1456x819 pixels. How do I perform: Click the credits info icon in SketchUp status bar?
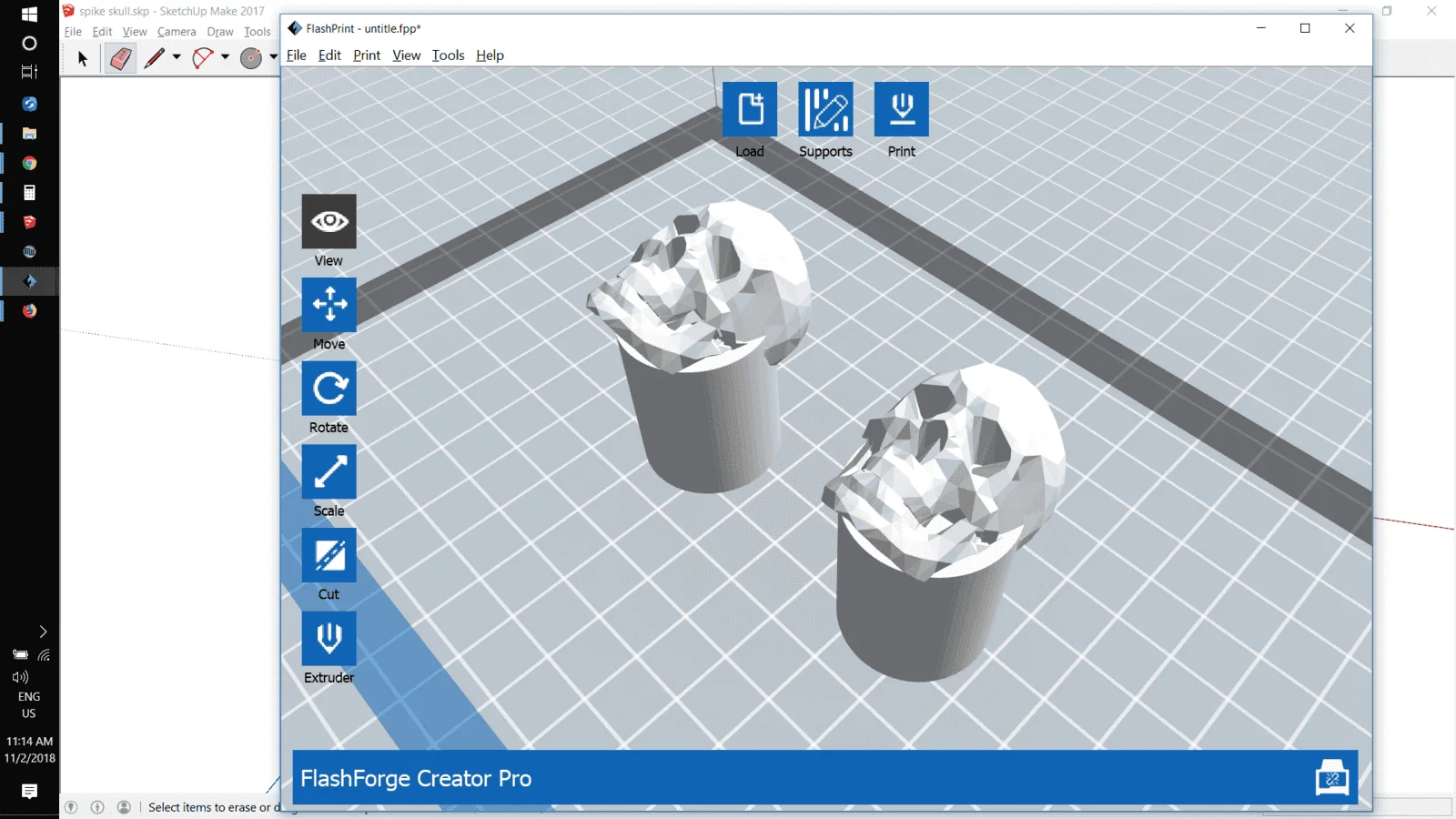[x=97, y=807]
